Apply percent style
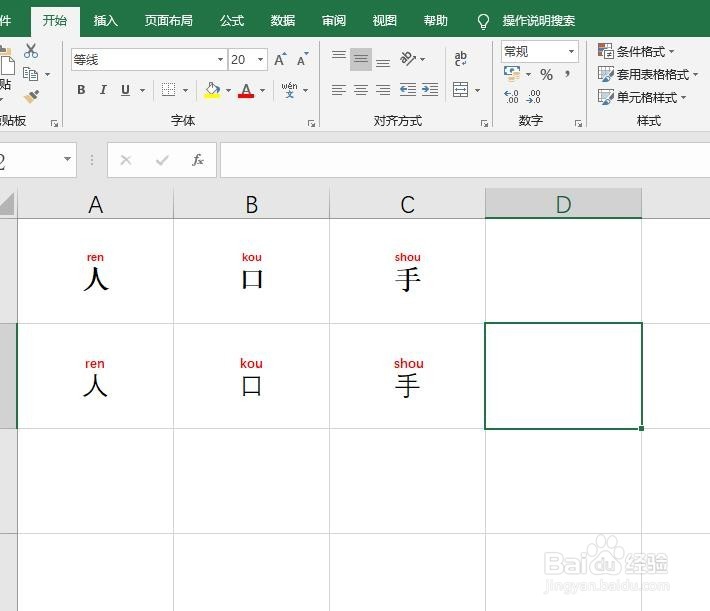 coord(547,74)
